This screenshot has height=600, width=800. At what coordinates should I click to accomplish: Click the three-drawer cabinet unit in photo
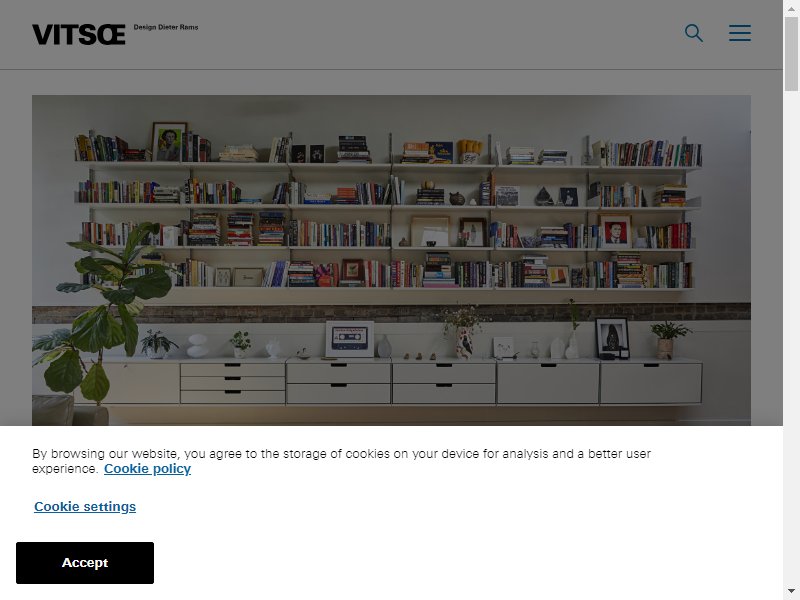(x=233, y=383)
